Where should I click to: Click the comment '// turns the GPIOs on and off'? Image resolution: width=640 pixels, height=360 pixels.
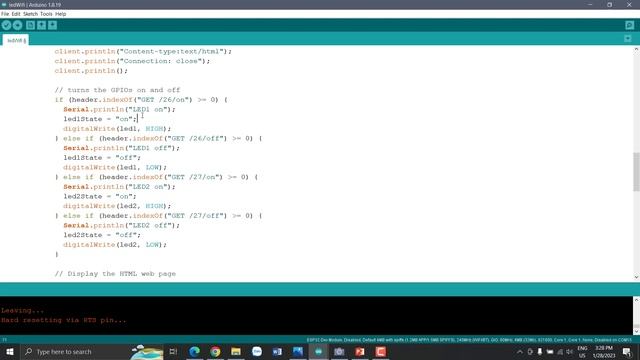(117, 90)
